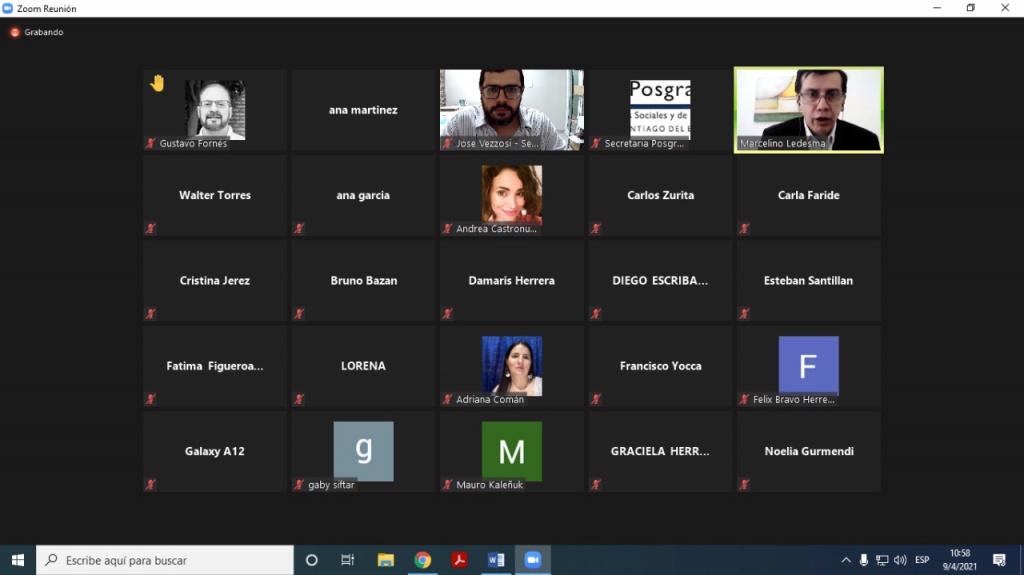This screenshot has width=1024, height=575.
Task: Click the microphone icon in system tray
Action: coord(863,560)
